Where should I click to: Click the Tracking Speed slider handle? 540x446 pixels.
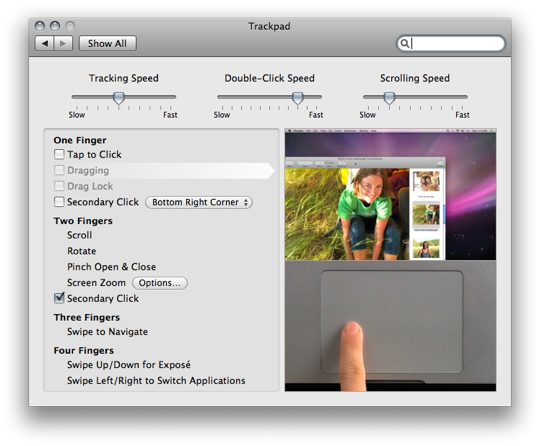(x=119, y=98)
